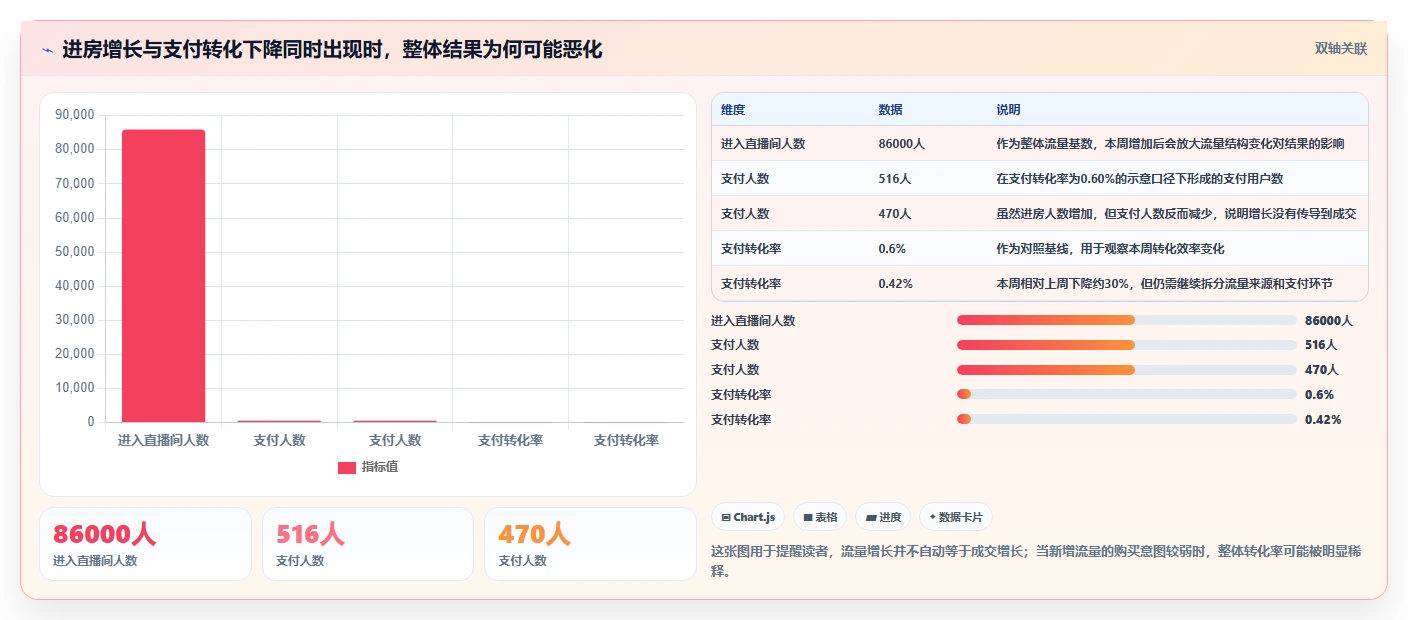Click the 说明 table column header

(1008, 109)
